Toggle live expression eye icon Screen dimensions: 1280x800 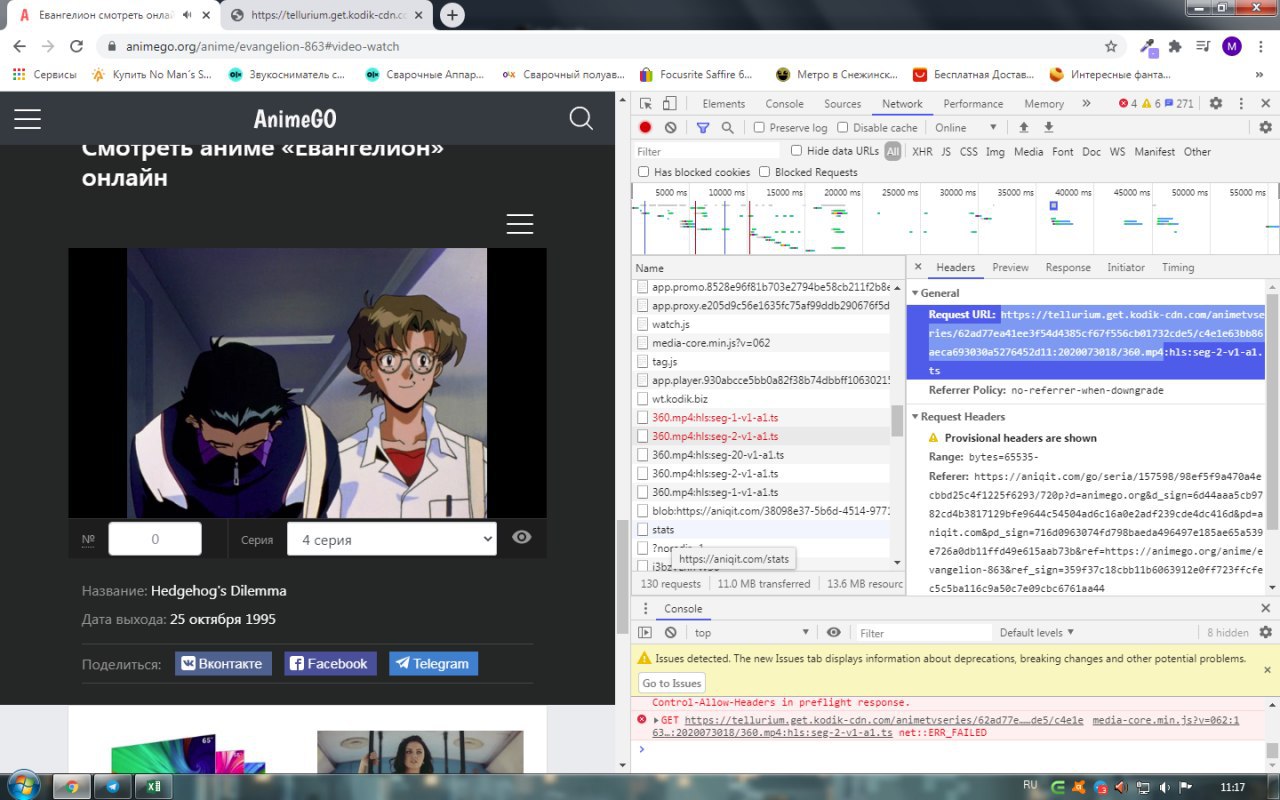833,632
